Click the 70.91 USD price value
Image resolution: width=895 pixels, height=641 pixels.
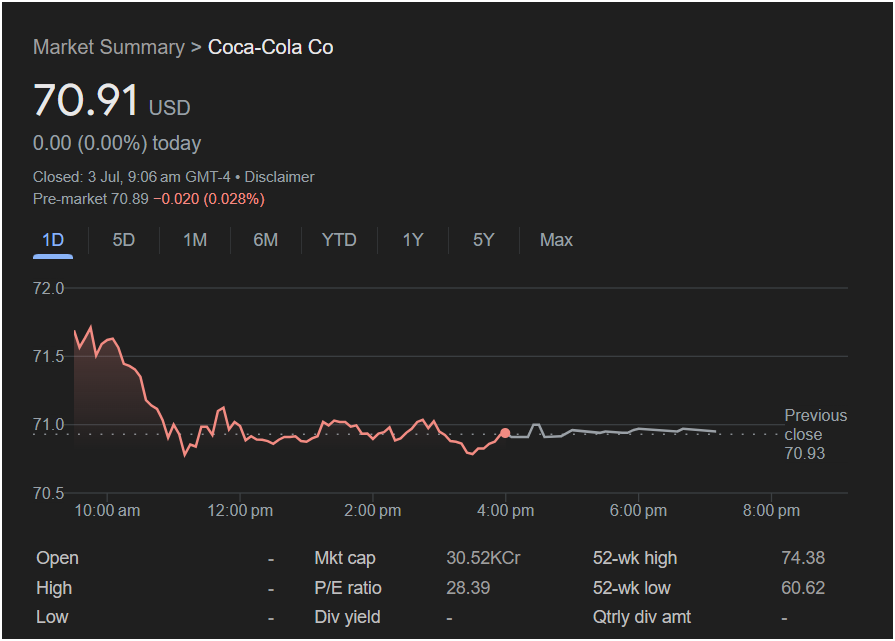tap(112, 100)
